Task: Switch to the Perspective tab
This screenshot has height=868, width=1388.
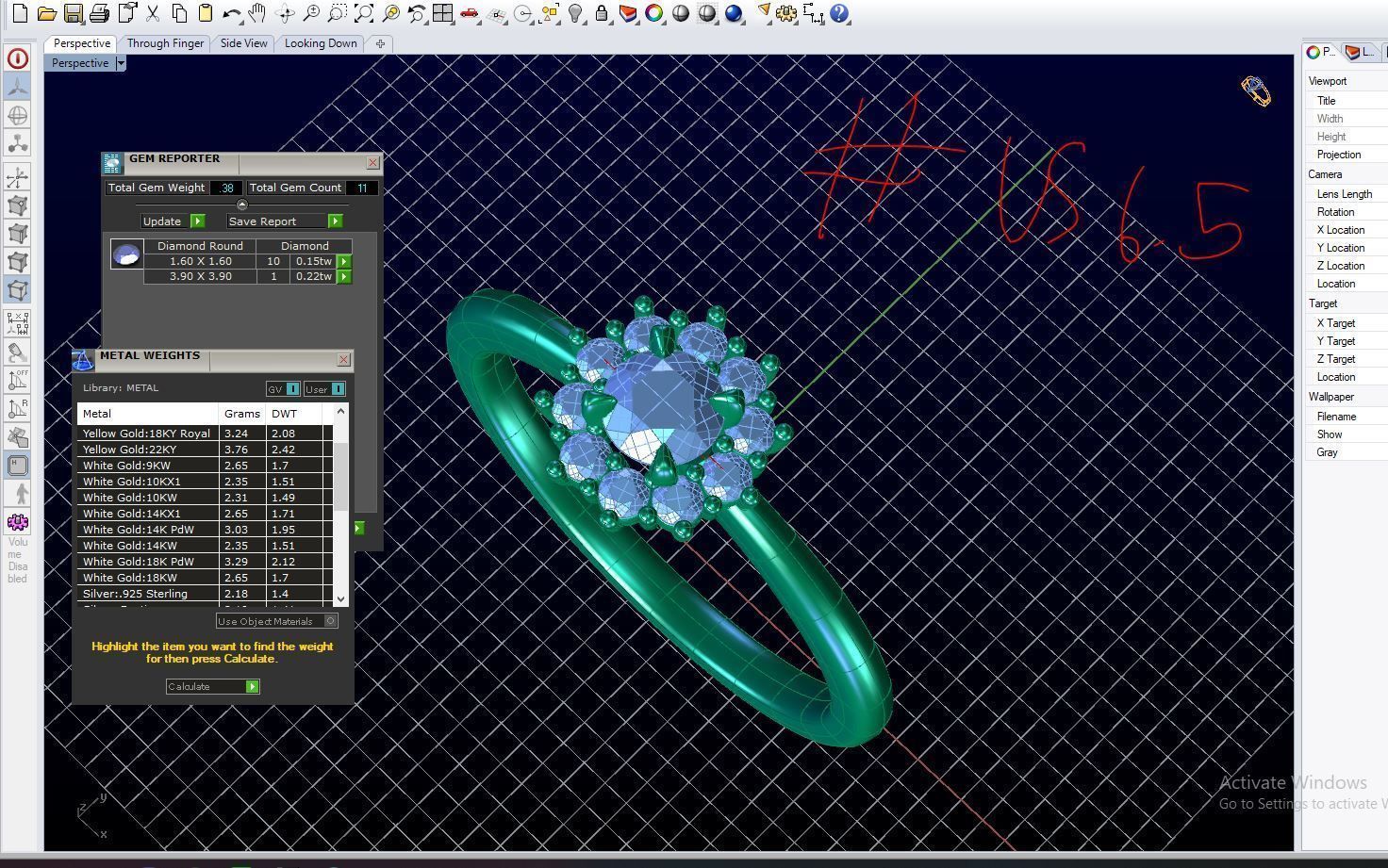Action: point(81,43)
